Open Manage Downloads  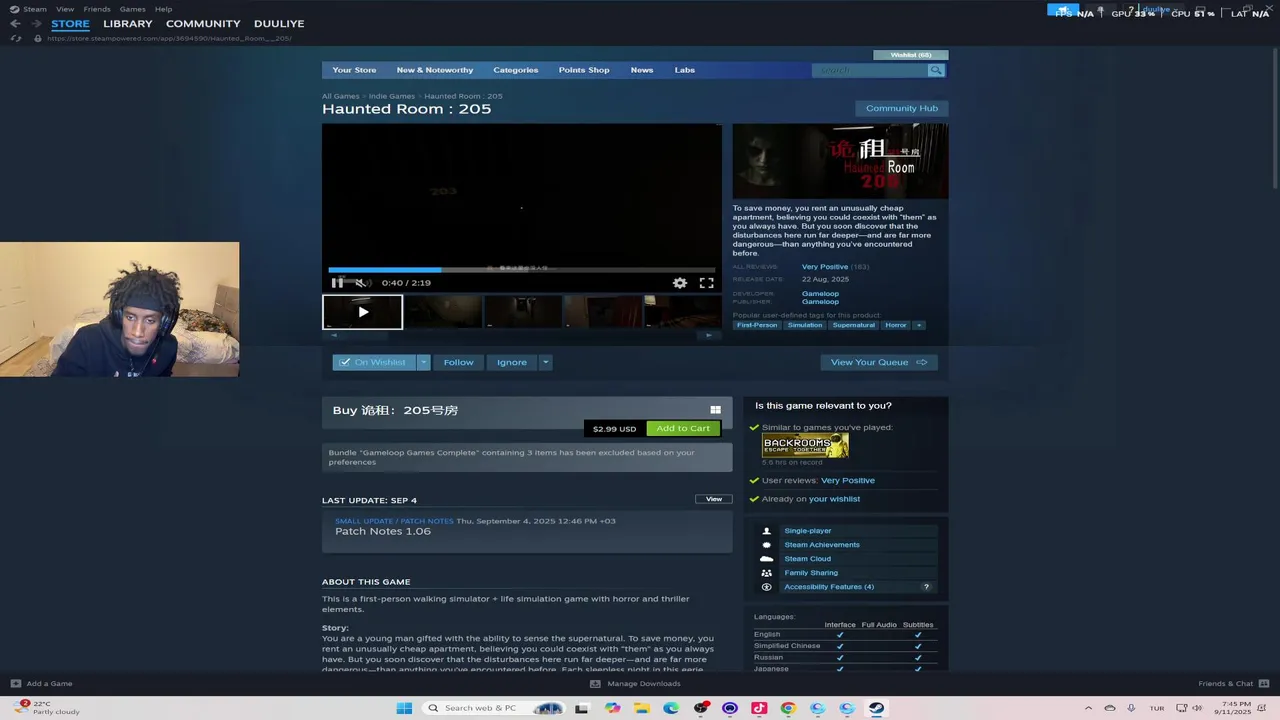coord(636,684)
